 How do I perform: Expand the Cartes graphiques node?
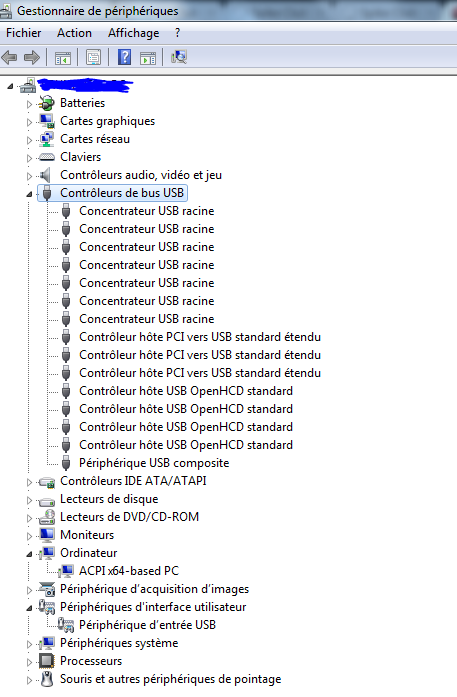(29, 122)
